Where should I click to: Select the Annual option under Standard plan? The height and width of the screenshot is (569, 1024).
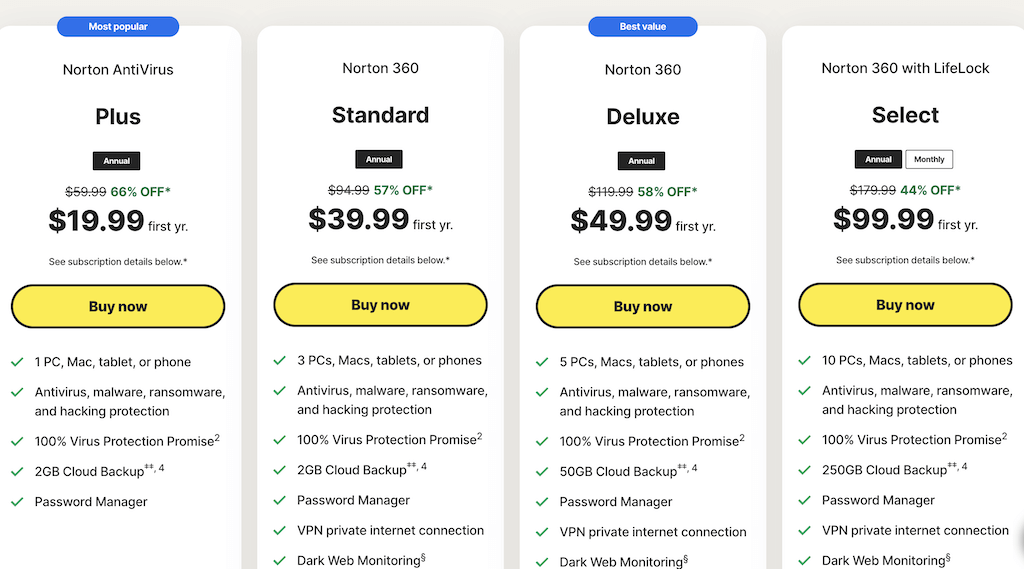coord(379,159)
